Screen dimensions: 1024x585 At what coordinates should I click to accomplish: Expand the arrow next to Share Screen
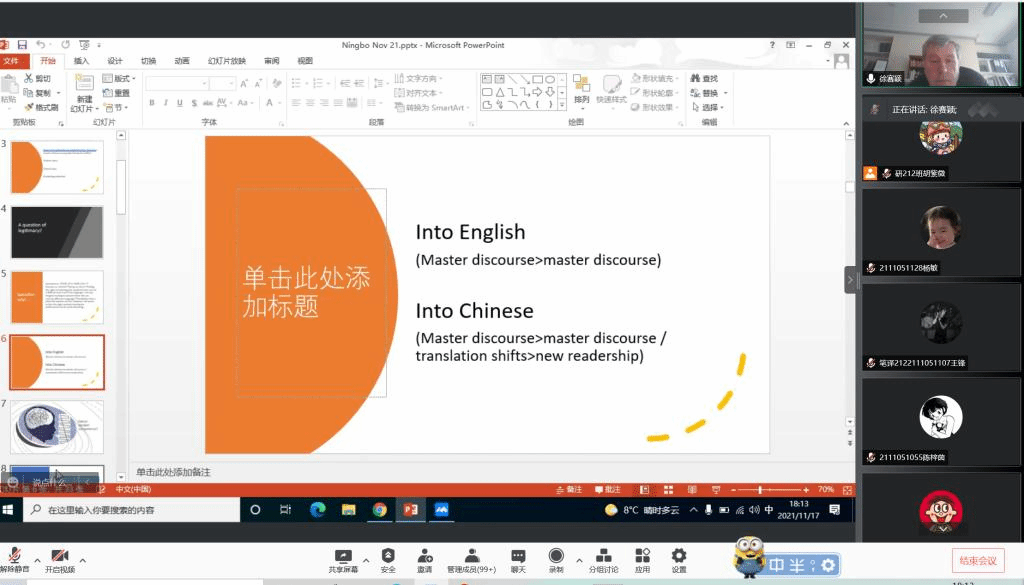click(366, 560)
